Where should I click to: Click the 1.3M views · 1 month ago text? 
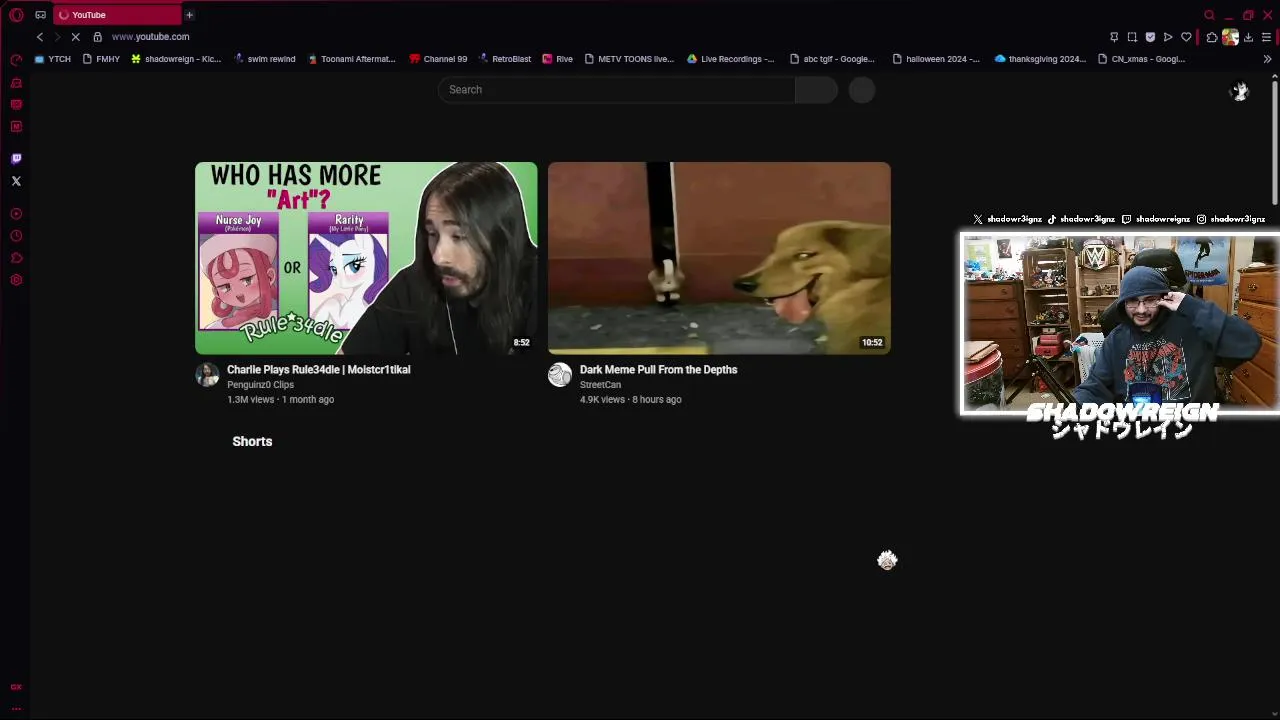pos(280,400)
